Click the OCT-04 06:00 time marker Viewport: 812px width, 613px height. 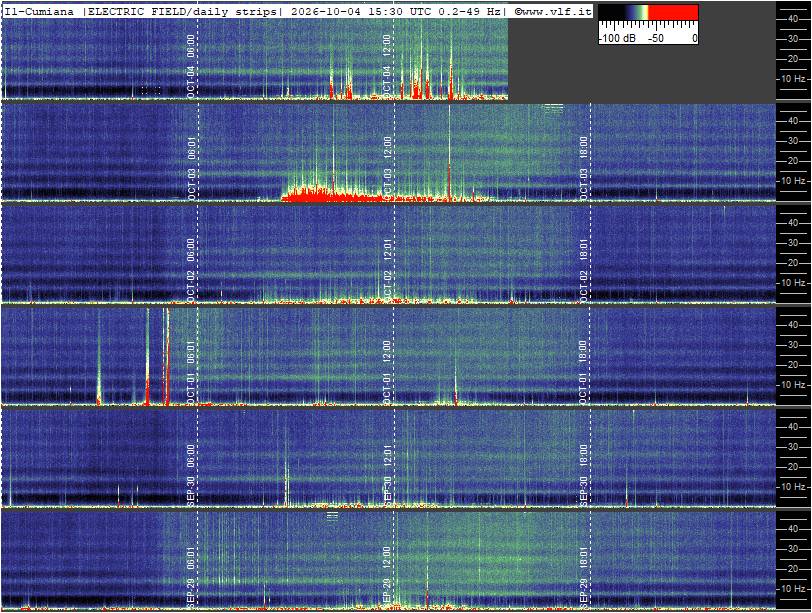click(191, 66)
